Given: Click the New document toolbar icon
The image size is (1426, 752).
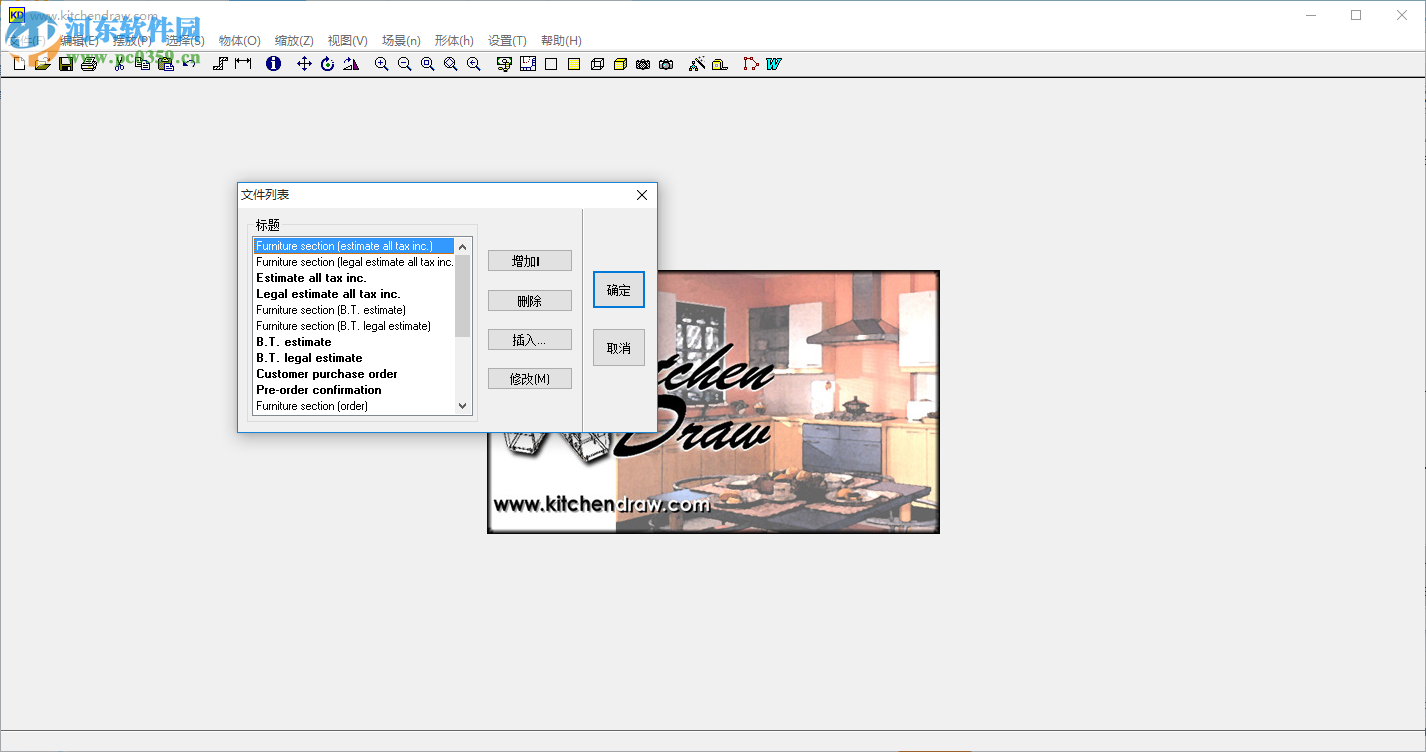Looking at the screenshot, I should point(19,64).
